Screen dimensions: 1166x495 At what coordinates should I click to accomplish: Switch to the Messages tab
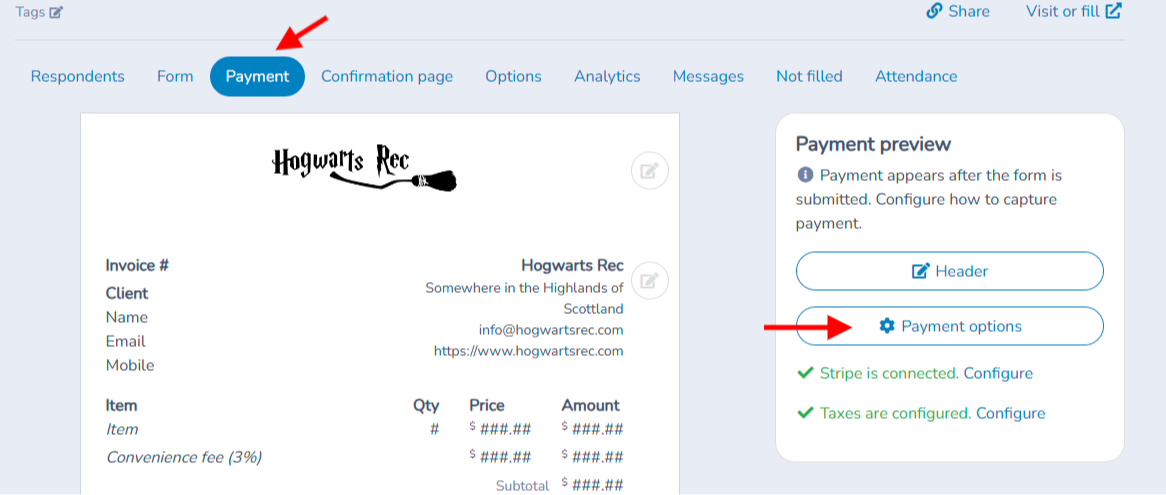[708, 76]
